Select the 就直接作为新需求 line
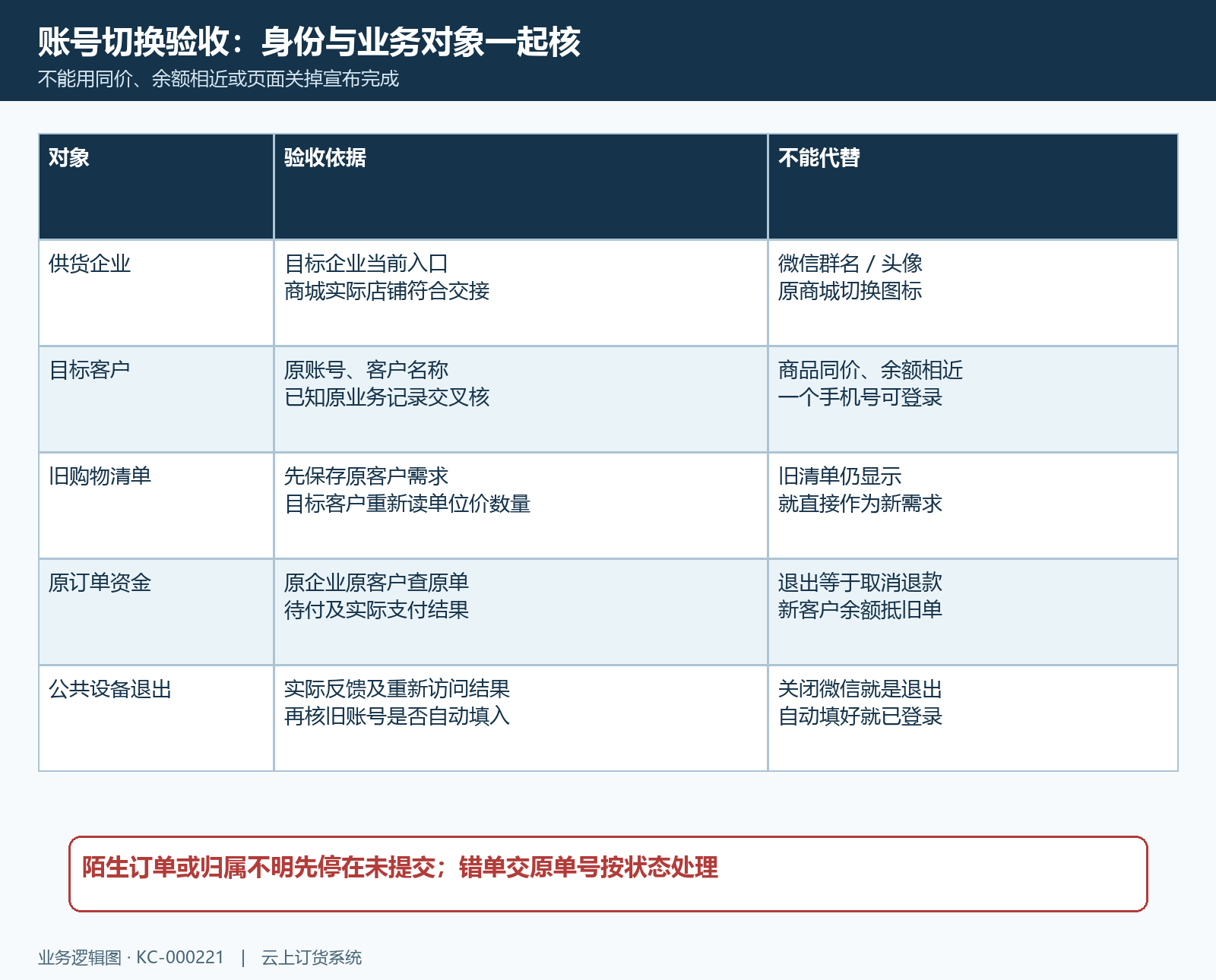1216x980 pixels. [x=860, y=504]
